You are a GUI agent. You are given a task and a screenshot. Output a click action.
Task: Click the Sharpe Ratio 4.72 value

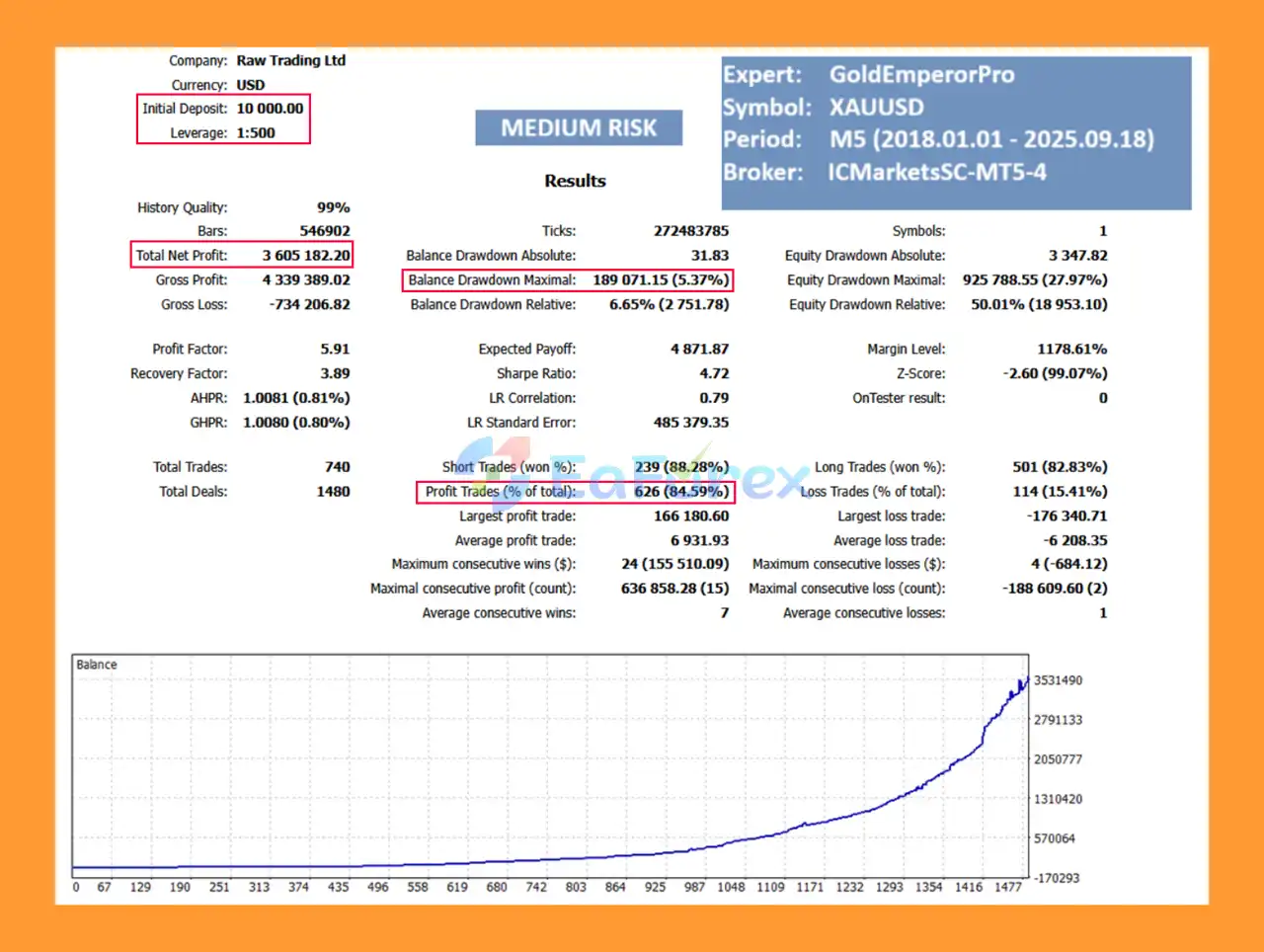(714, 373)
